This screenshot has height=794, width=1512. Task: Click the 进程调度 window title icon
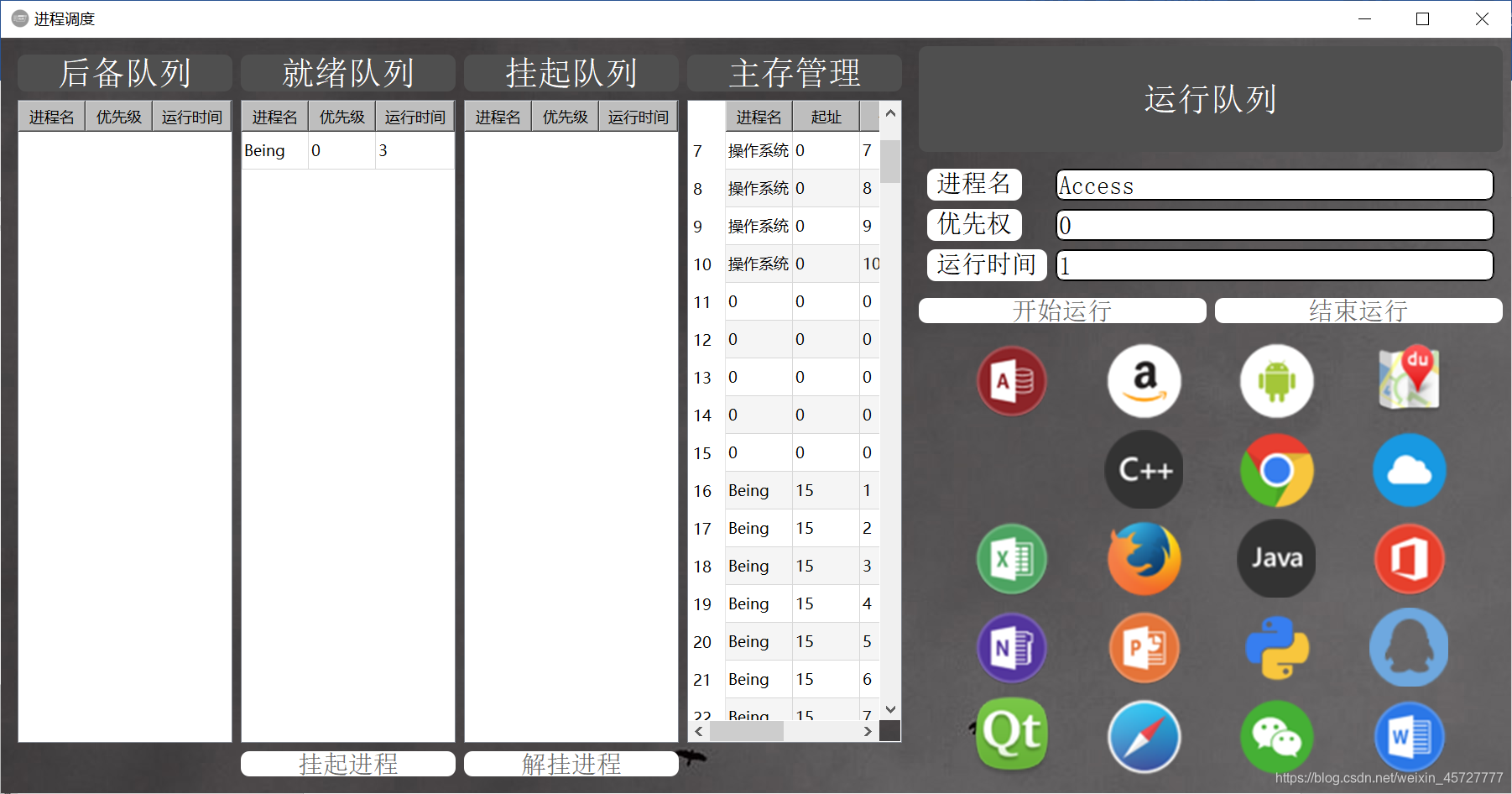pos(20,18)
